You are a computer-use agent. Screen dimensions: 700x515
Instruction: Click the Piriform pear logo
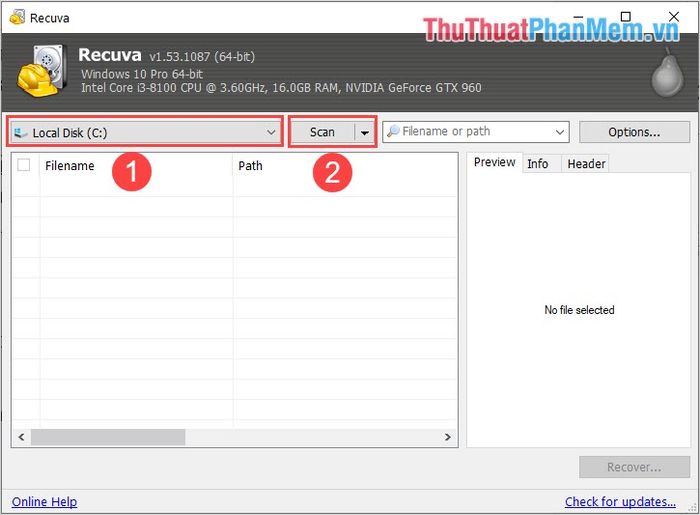tap(667, 72)
